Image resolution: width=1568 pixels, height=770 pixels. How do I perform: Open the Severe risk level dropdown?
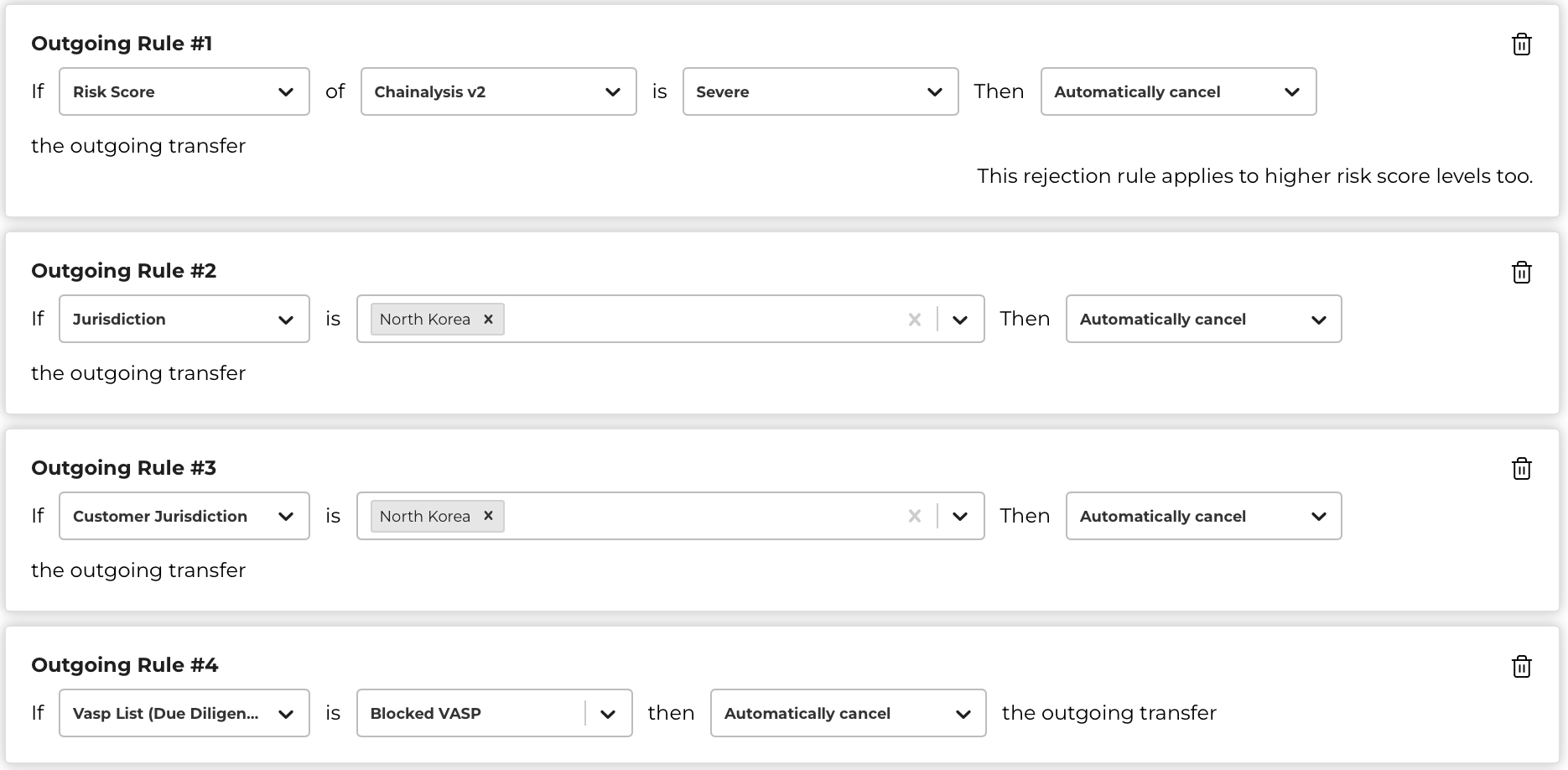click(x=821, y=91)
